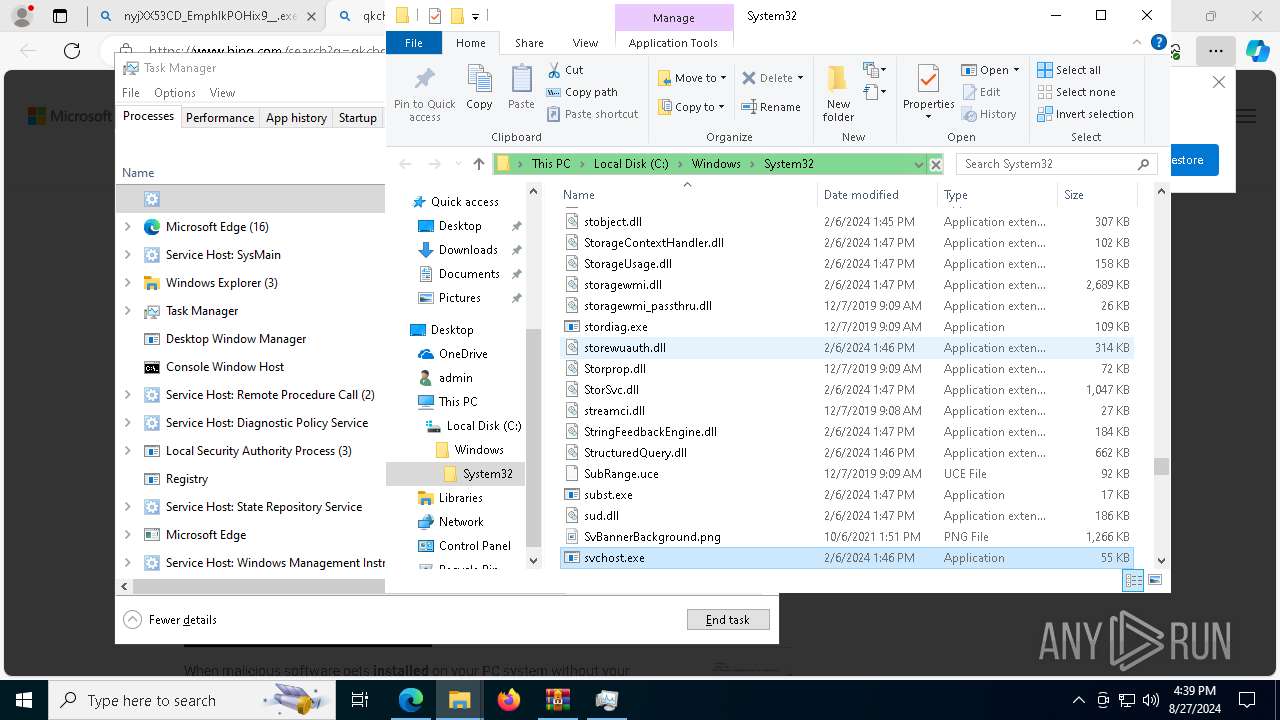Switch to Task Manager Performance tab
Viewport: 1280px width, 720px height.
pyautogui.click(x=220, y=117)
